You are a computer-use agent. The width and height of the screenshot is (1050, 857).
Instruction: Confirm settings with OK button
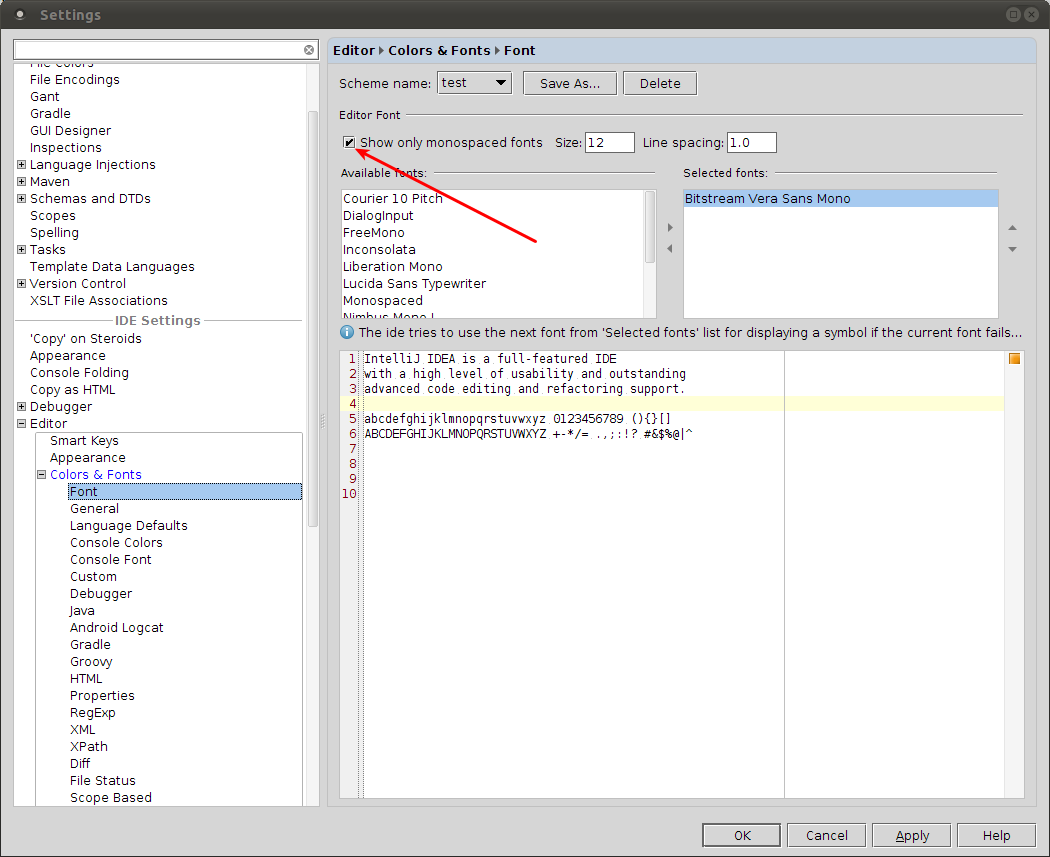pos(742,836)
